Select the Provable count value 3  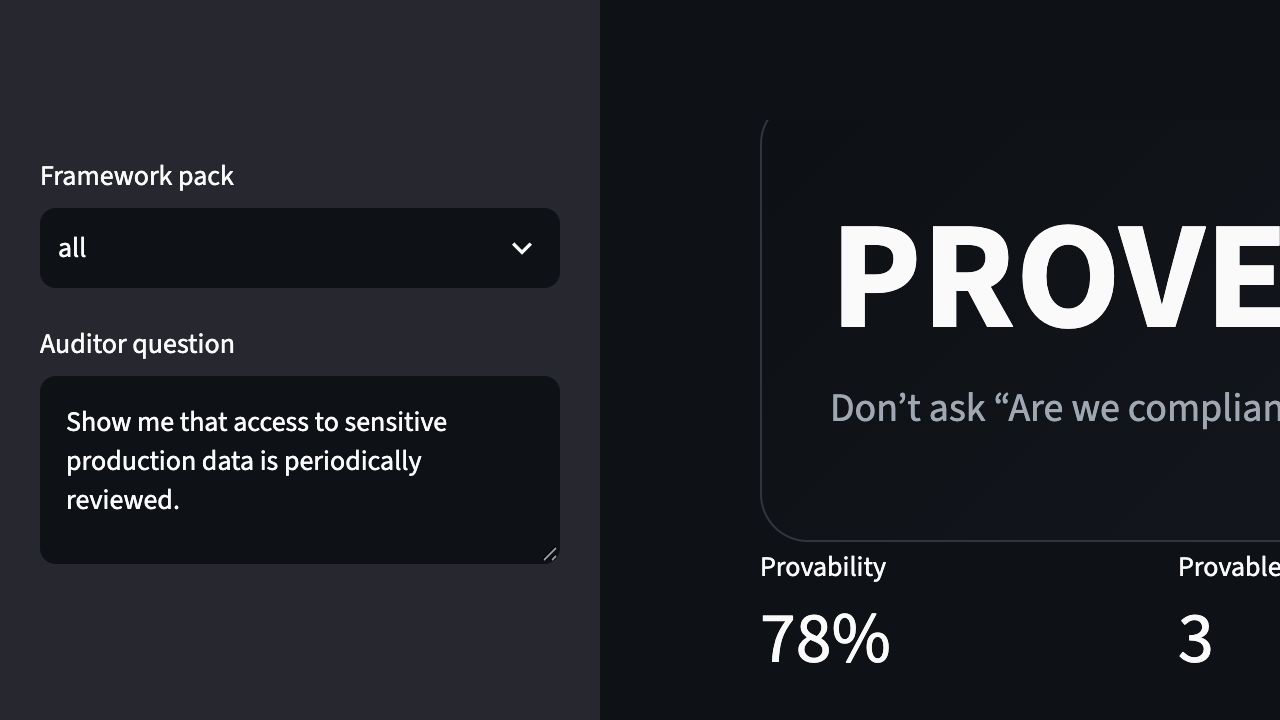[1195, 639]
